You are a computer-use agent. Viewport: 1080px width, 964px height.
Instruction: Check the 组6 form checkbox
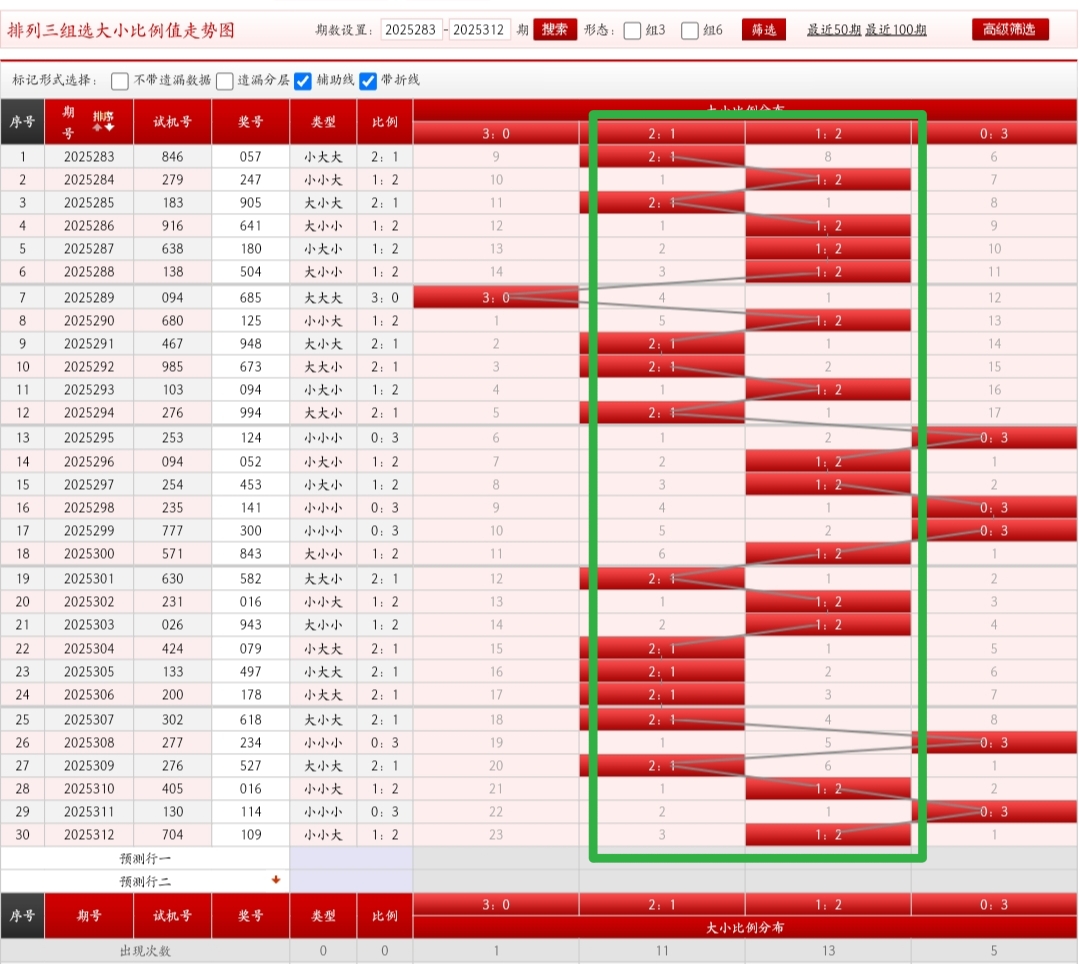(x=690, y=31)
